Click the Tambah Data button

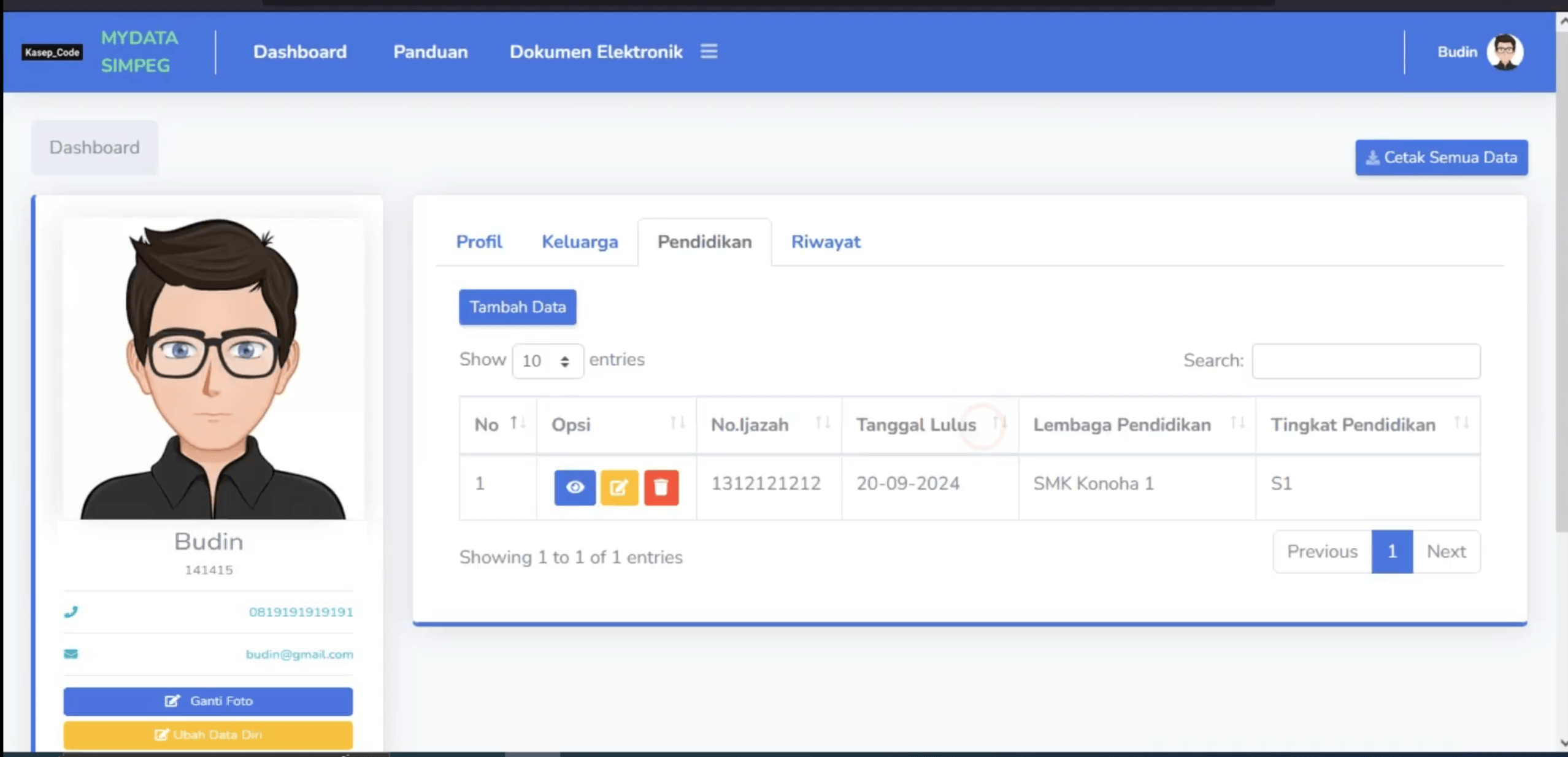coord(518,307)
